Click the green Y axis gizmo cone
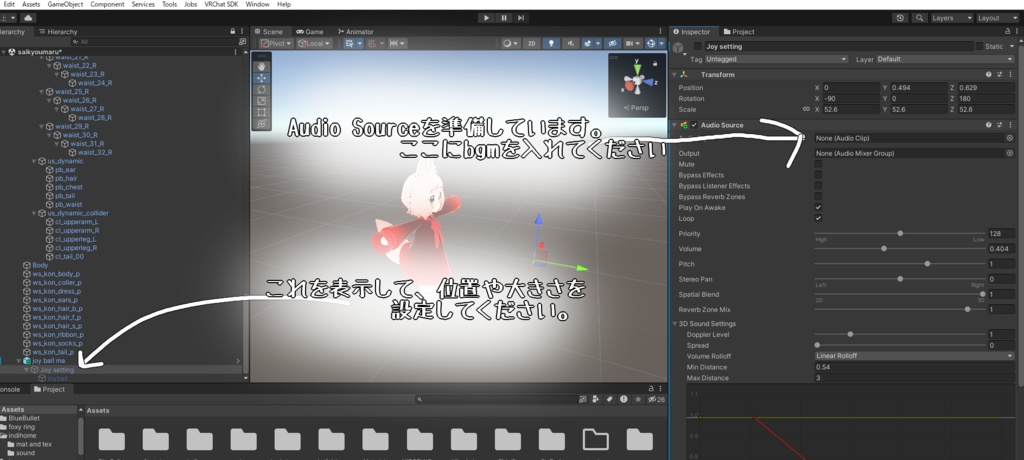 pyautogui.click(x=637, y=67)
